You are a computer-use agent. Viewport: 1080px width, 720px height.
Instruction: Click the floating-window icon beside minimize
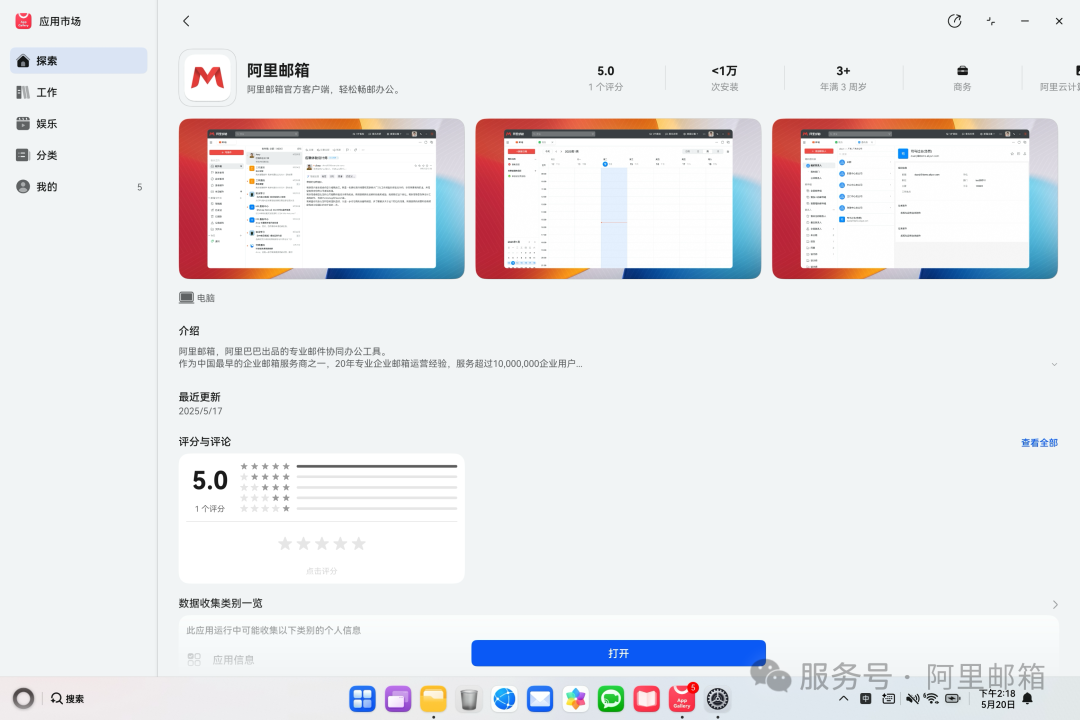989,20
